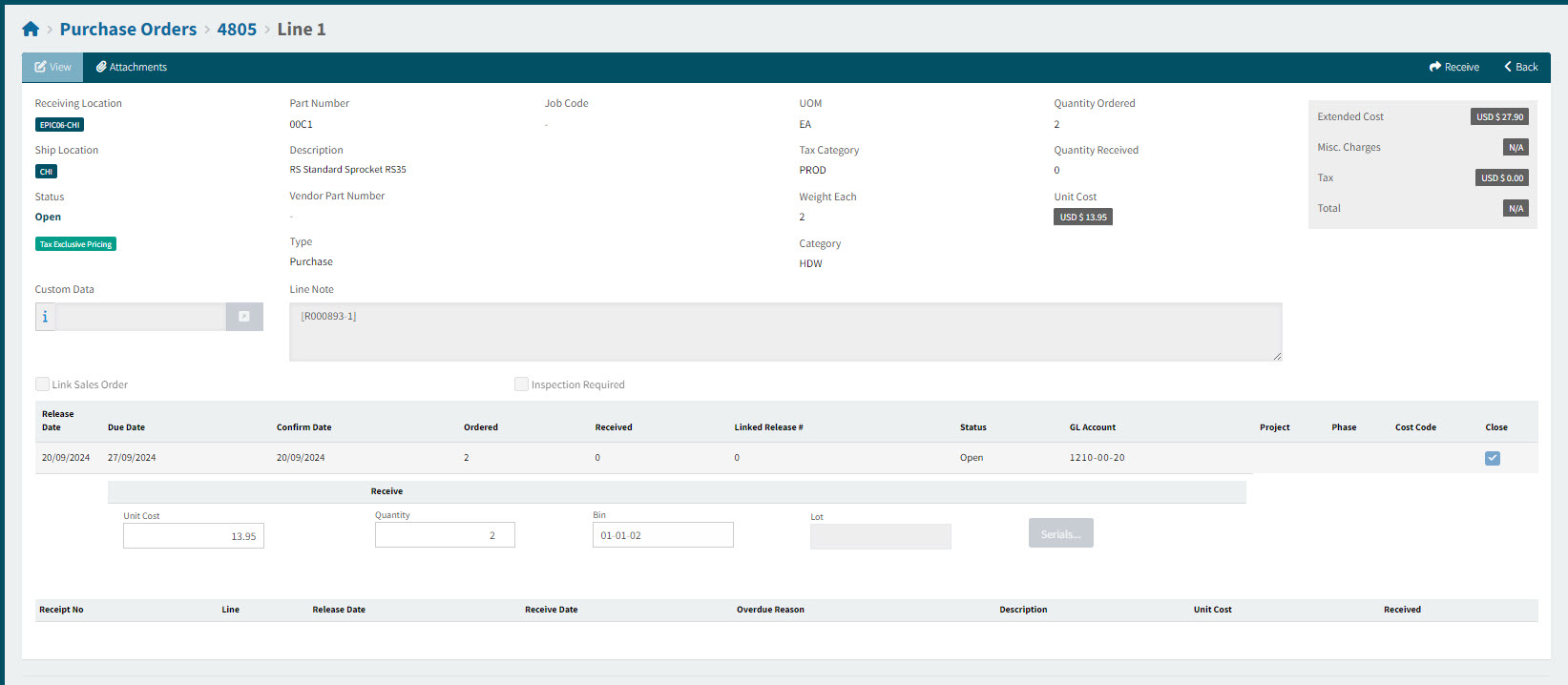Toggle the Link Sales Order checkbox

click(42, 384)
